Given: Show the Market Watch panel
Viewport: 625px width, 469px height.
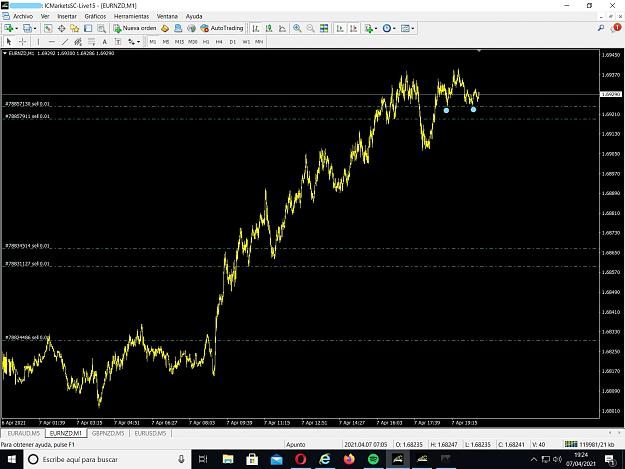Looking at the screenshot, I should tap(48, 28).
